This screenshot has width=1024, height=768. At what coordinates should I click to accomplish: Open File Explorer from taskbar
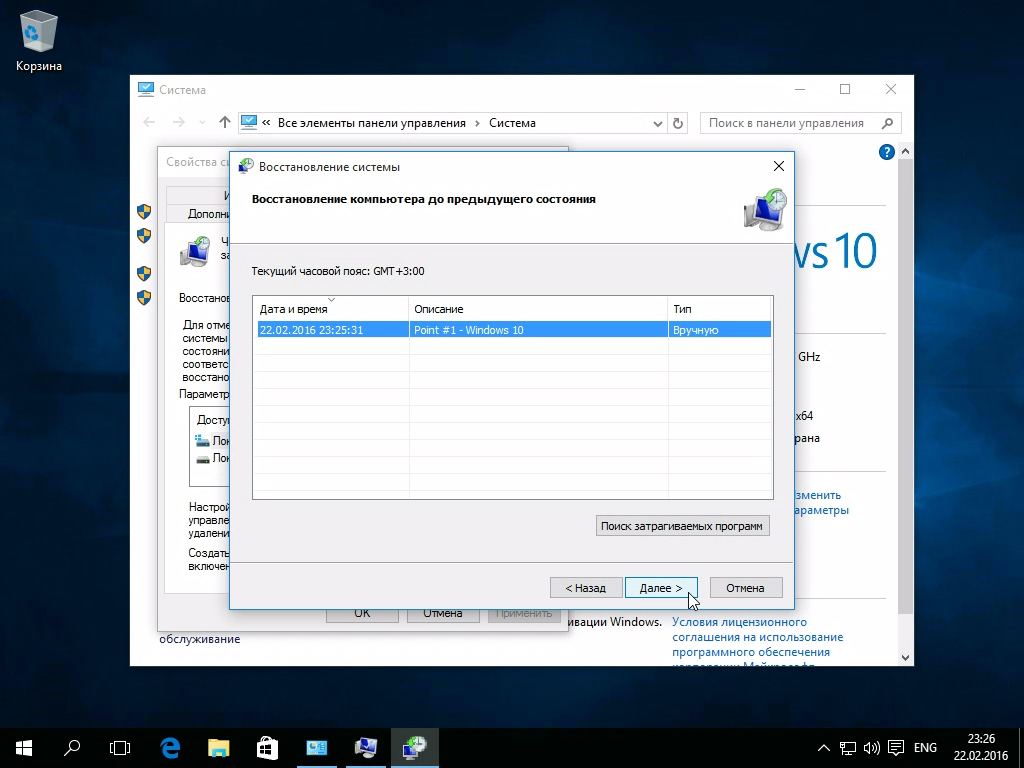point(219,748)
